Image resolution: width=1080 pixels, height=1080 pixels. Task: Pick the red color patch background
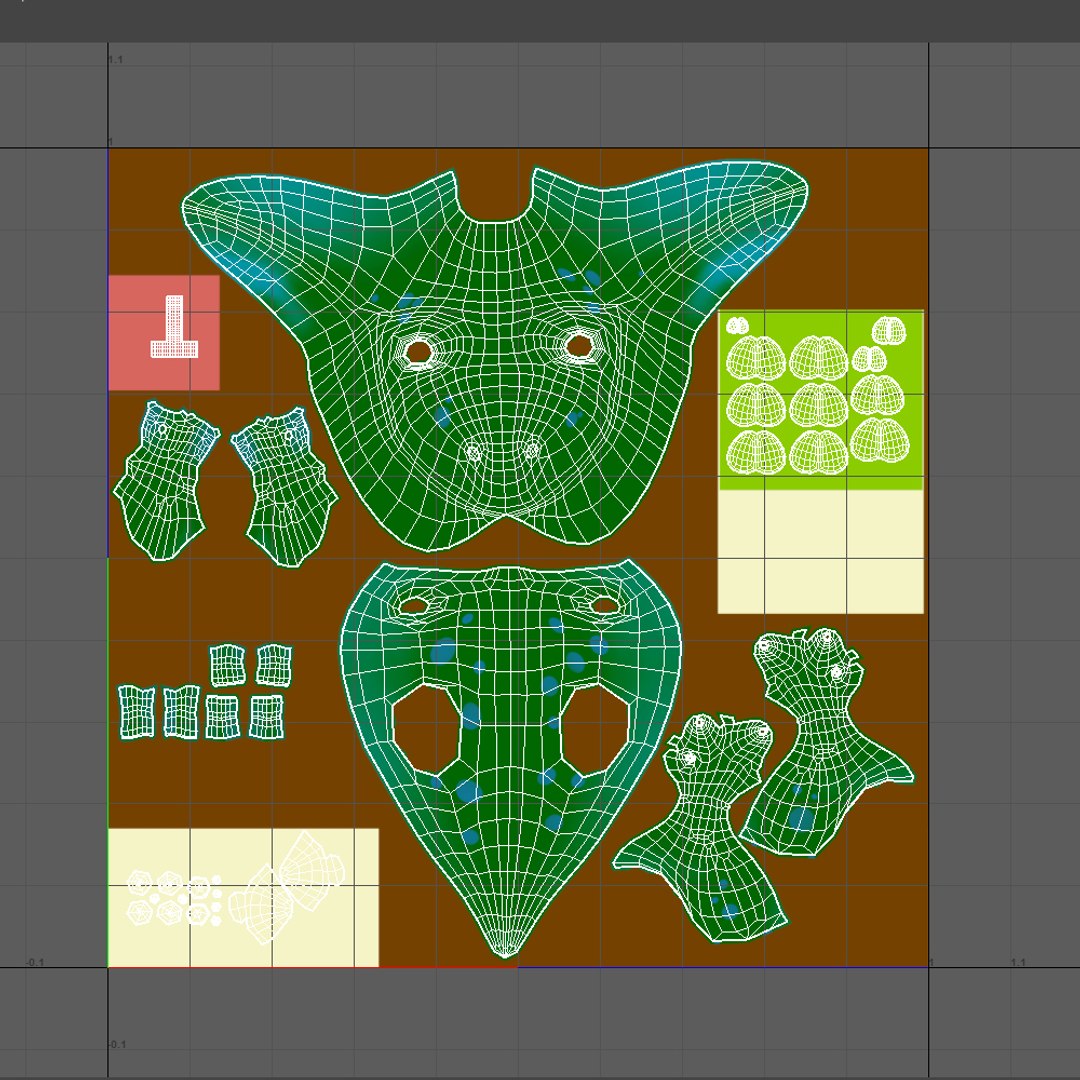(164, 333)
